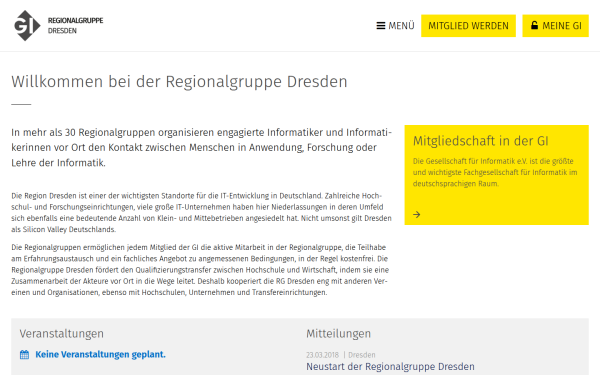Image resolution: width=600 pixels, height=375 pixels.
Task: Click the Willkommen bei der Regionalgruppe Dresden title
Action: click(179, 82)
